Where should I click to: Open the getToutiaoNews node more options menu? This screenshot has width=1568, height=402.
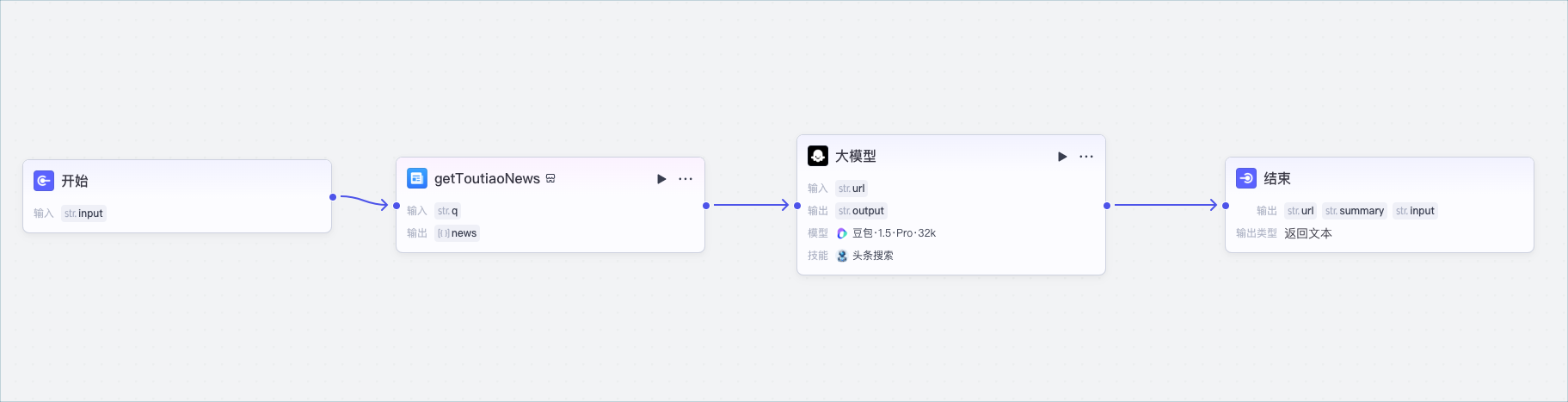(x=686, y=179)
